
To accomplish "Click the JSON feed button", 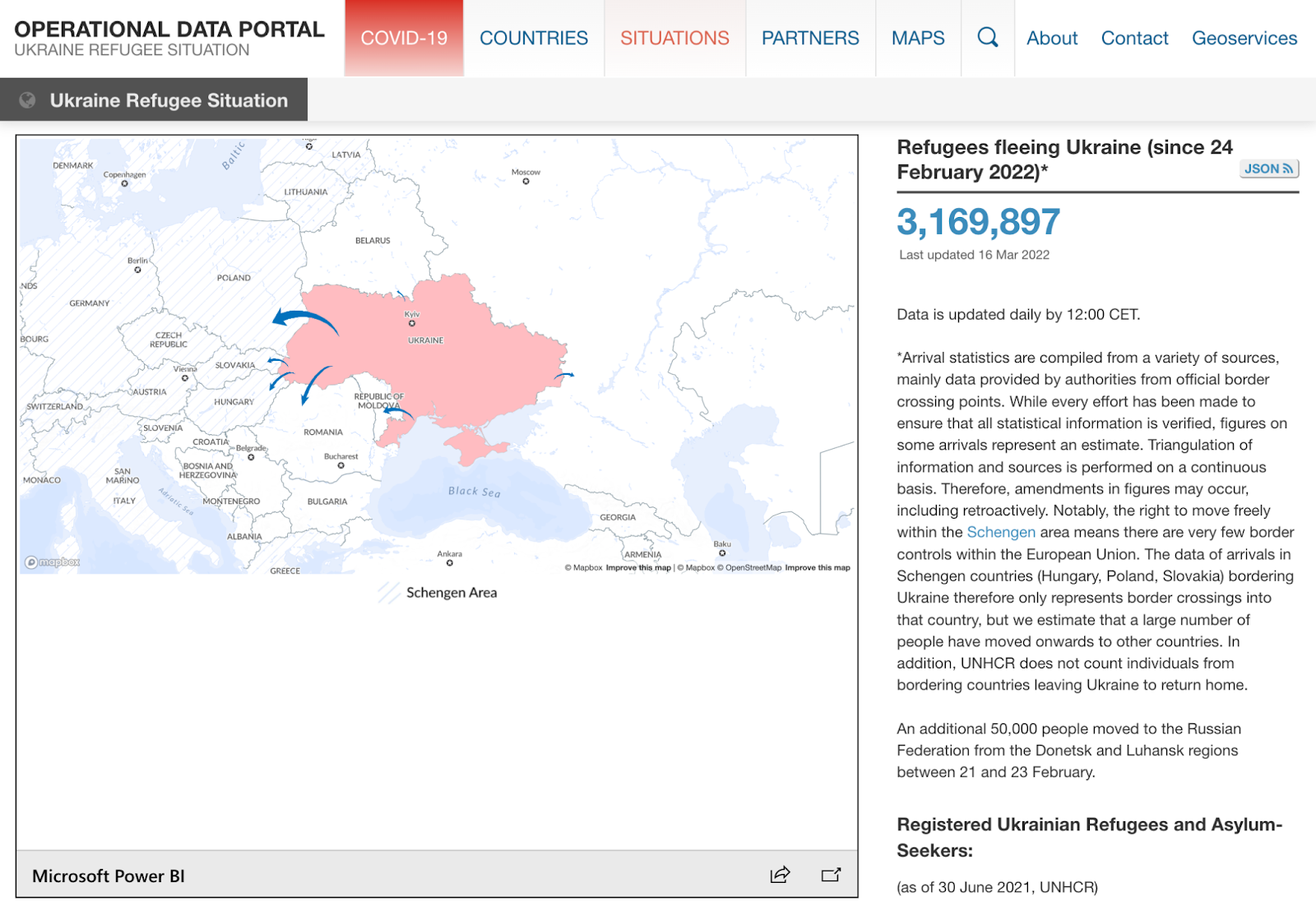I will pyautogui.click(x=1269, y=169).
